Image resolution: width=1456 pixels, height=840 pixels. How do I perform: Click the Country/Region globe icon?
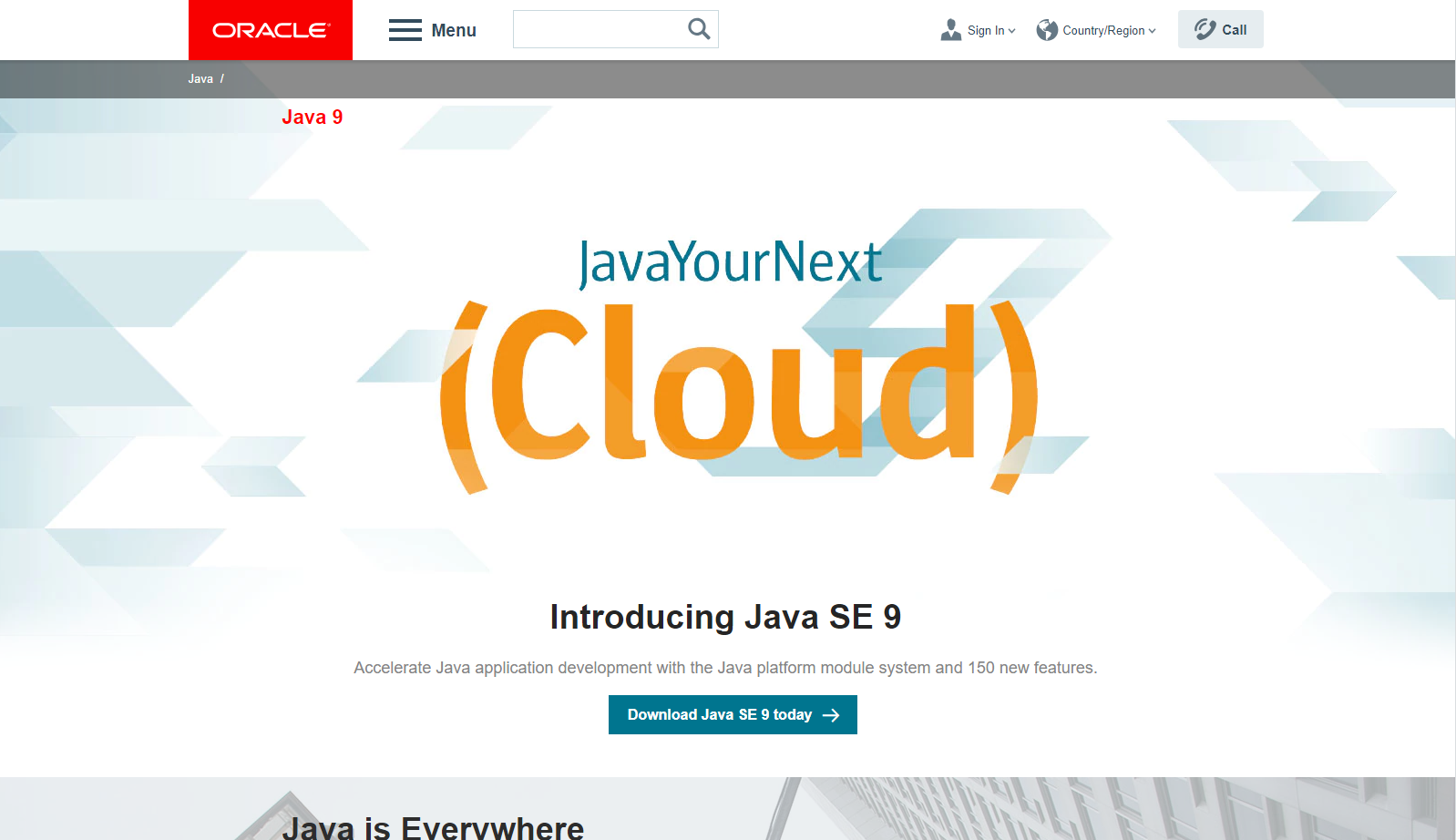tap(1047, 30)
